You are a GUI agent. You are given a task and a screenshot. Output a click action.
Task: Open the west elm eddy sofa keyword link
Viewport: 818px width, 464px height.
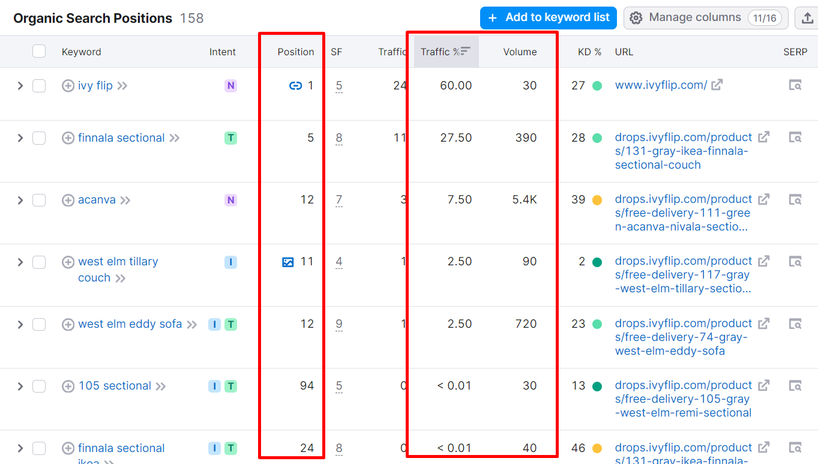[x=130, y=324]
